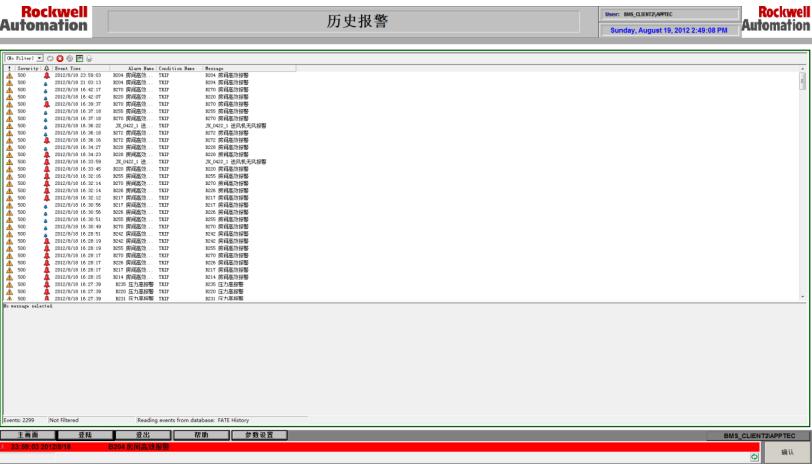The width and height of the screenshot is (812, 467).
Task: Click the green table view icon in toolbar
Action: click(x=79, y=59)
